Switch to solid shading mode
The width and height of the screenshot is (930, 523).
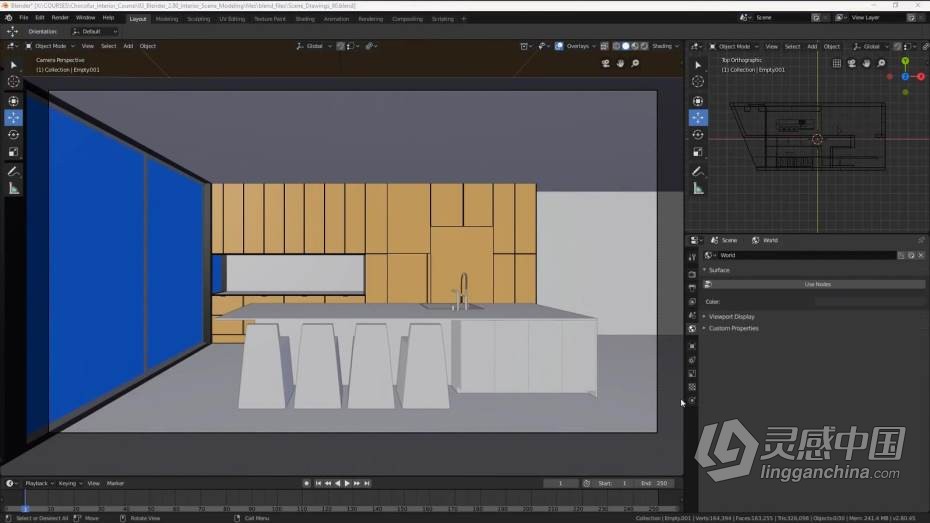[626, 46]
